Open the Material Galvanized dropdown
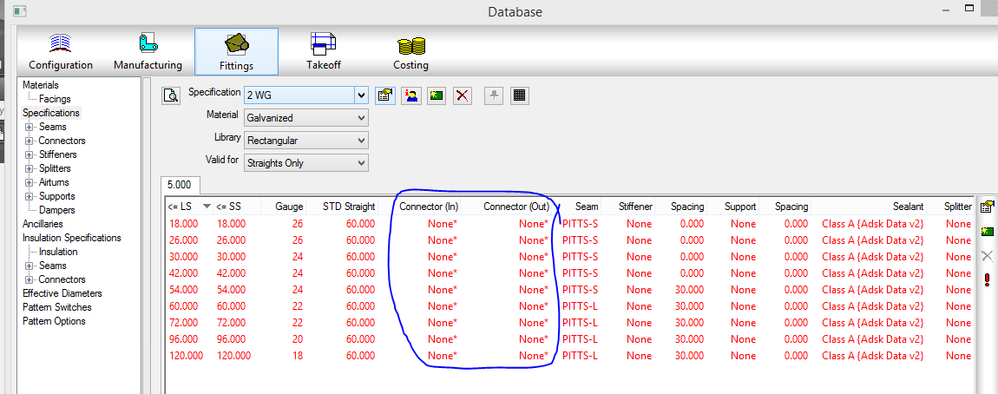Image resolution: width=998 pixels, height=394 pixels. coord(362,118)
